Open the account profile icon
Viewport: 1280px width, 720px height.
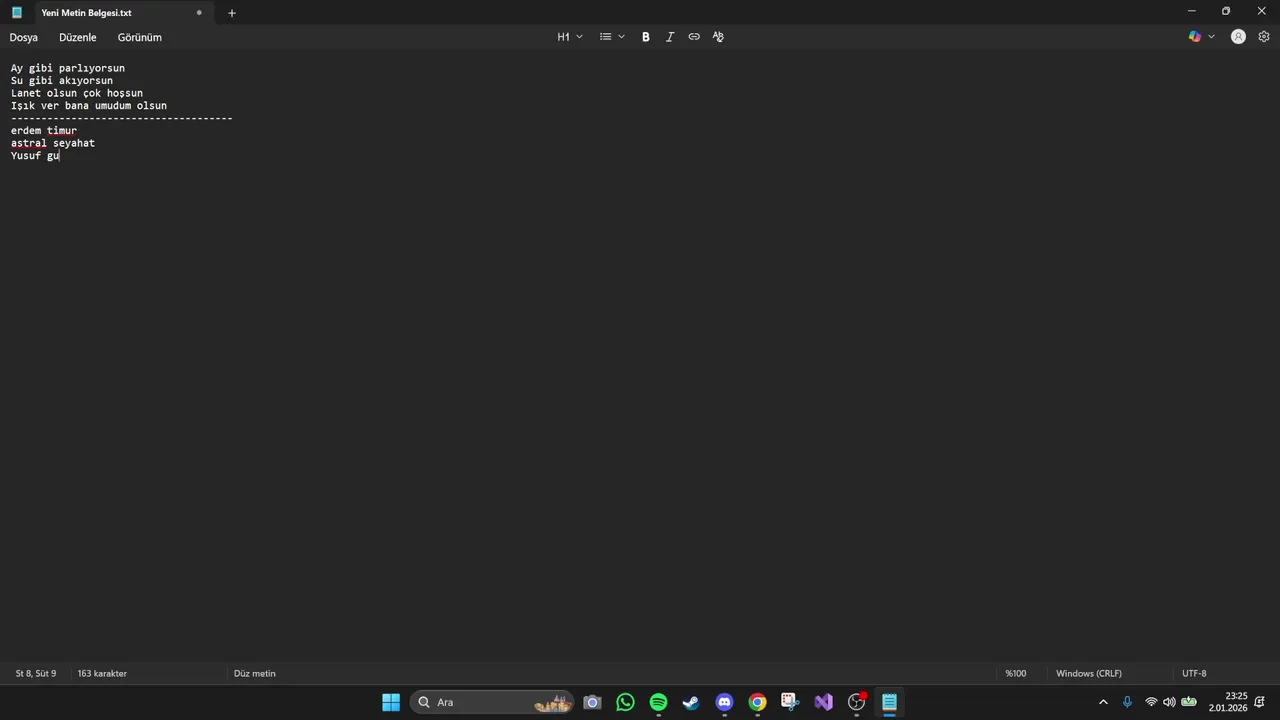point(1238,37)
